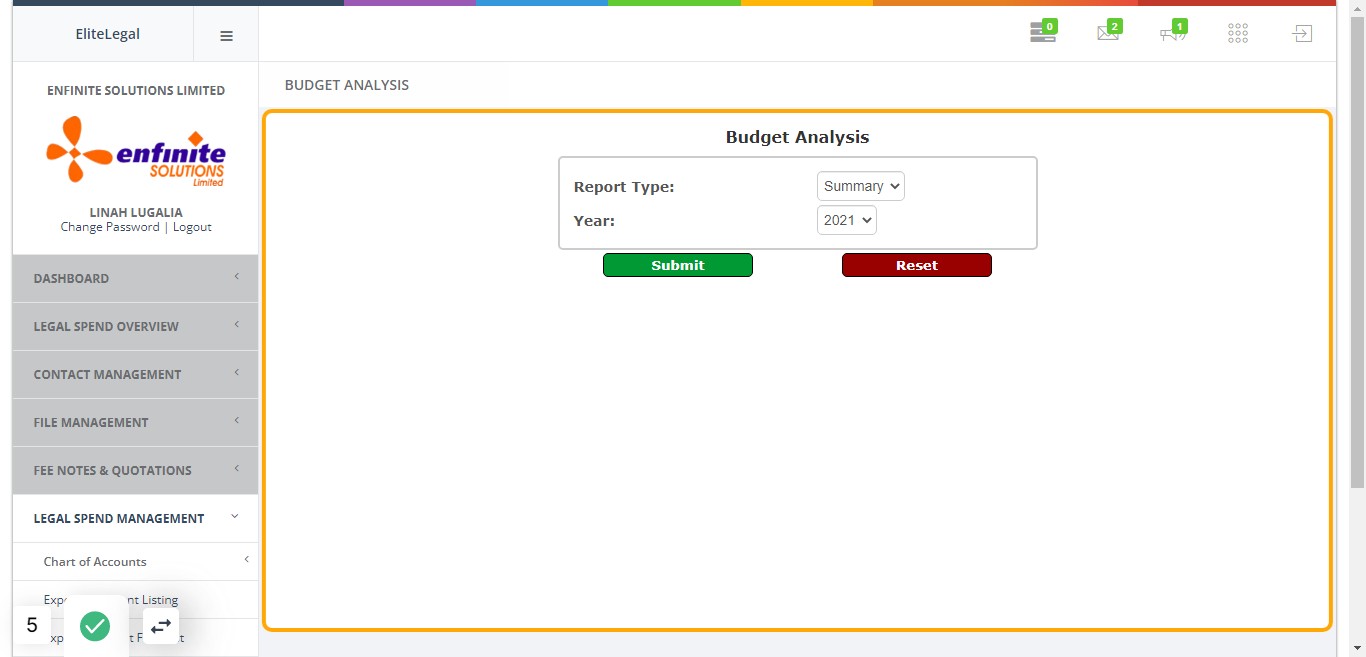
Task: Expand the Legal Spend Overview menu
Action: 135,326
